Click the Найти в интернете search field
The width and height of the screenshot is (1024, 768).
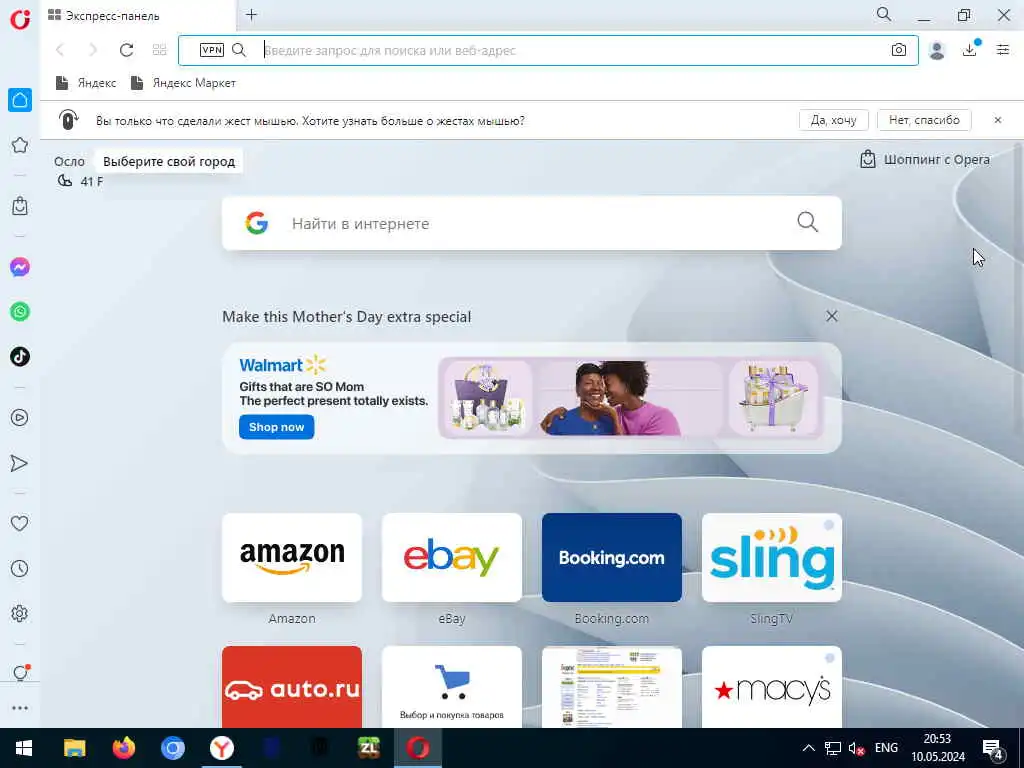532,223
